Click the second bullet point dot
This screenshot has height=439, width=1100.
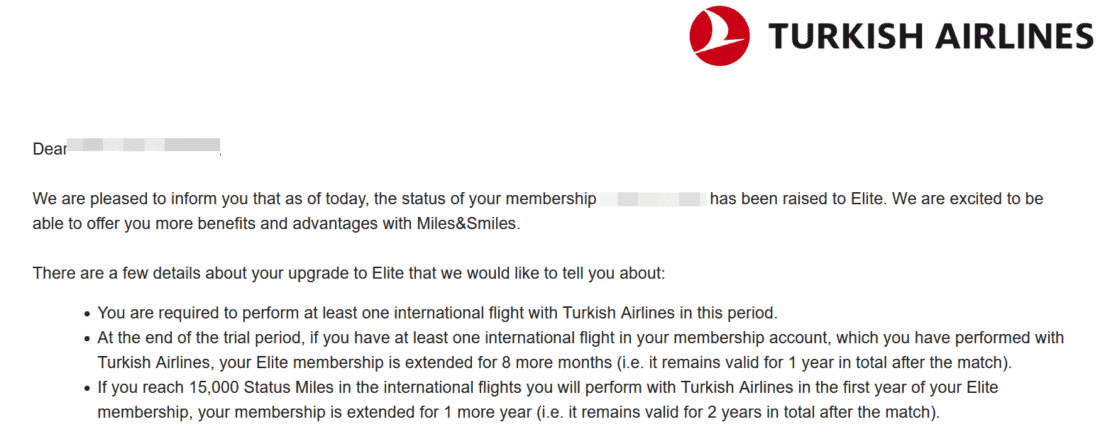point(88,338)
